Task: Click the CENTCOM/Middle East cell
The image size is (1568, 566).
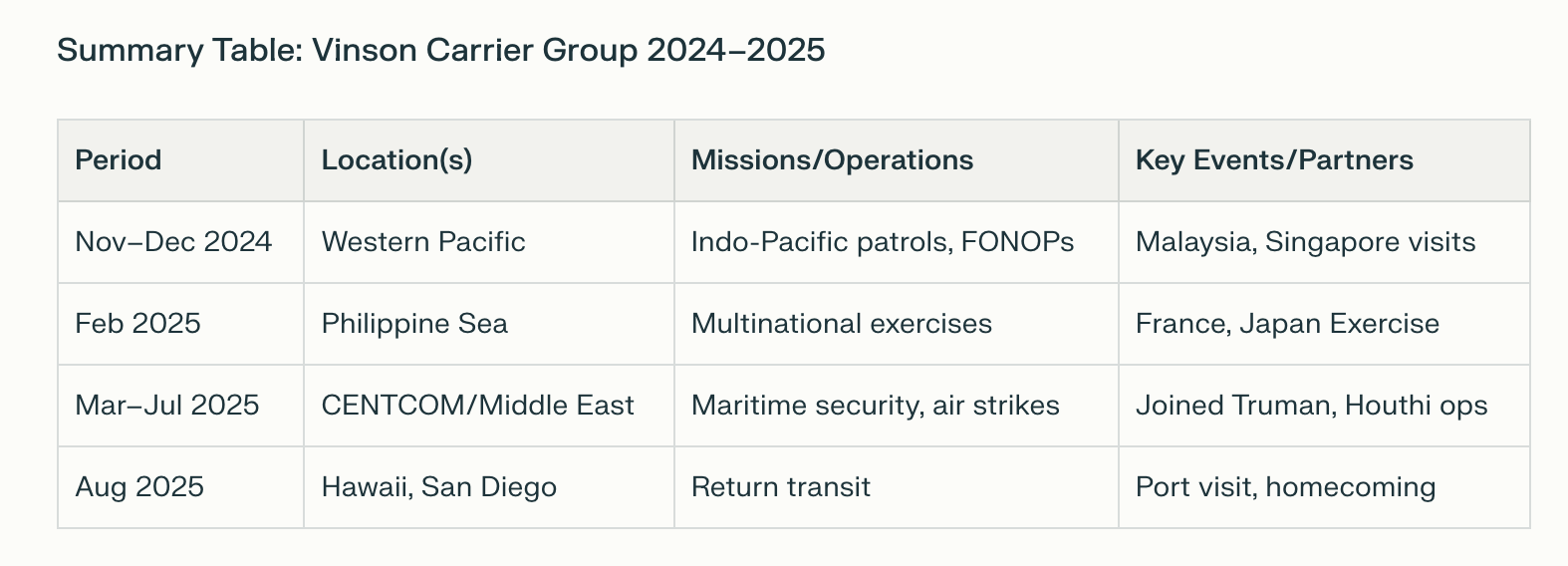Action: 489,406
